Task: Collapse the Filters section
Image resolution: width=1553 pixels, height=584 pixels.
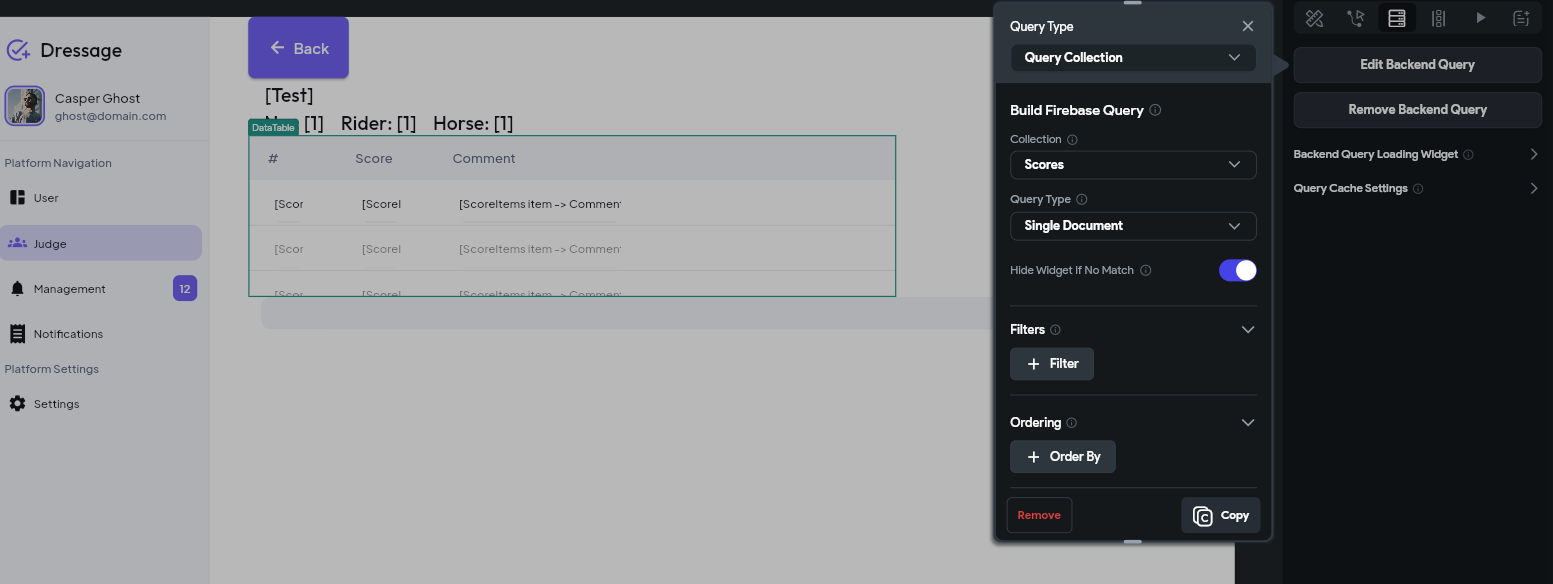Action: (x=1247, y=329)
